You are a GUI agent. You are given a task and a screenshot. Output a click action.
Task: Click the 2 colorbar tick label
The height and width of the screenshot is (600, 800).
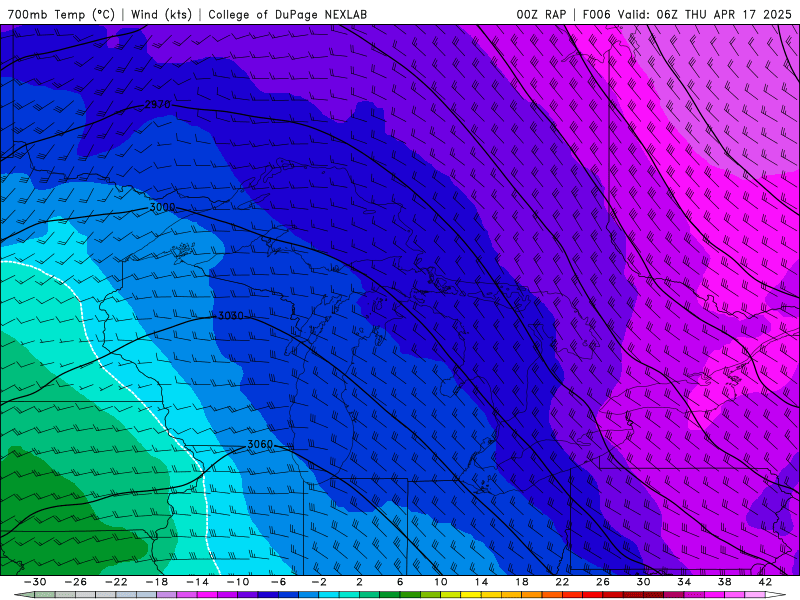click(359, 582)
